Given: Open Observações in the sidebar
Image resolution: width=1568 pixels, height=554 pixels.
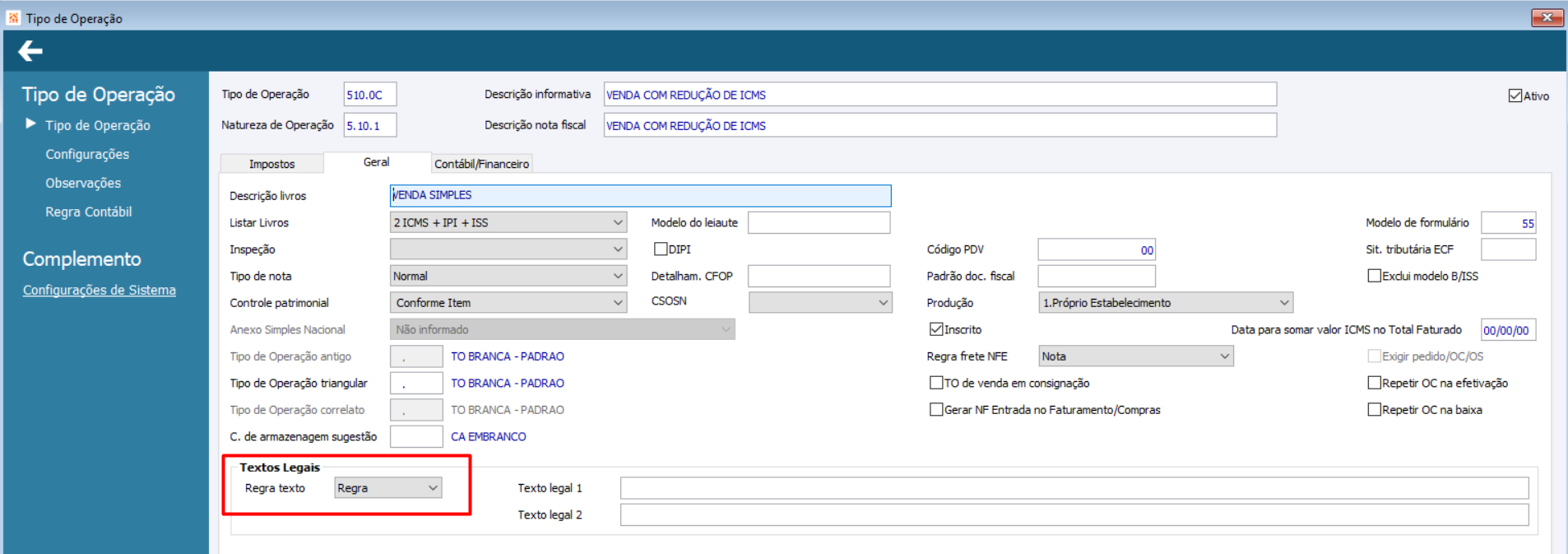Looking at the screenshot, I should [x=83, y=183].
